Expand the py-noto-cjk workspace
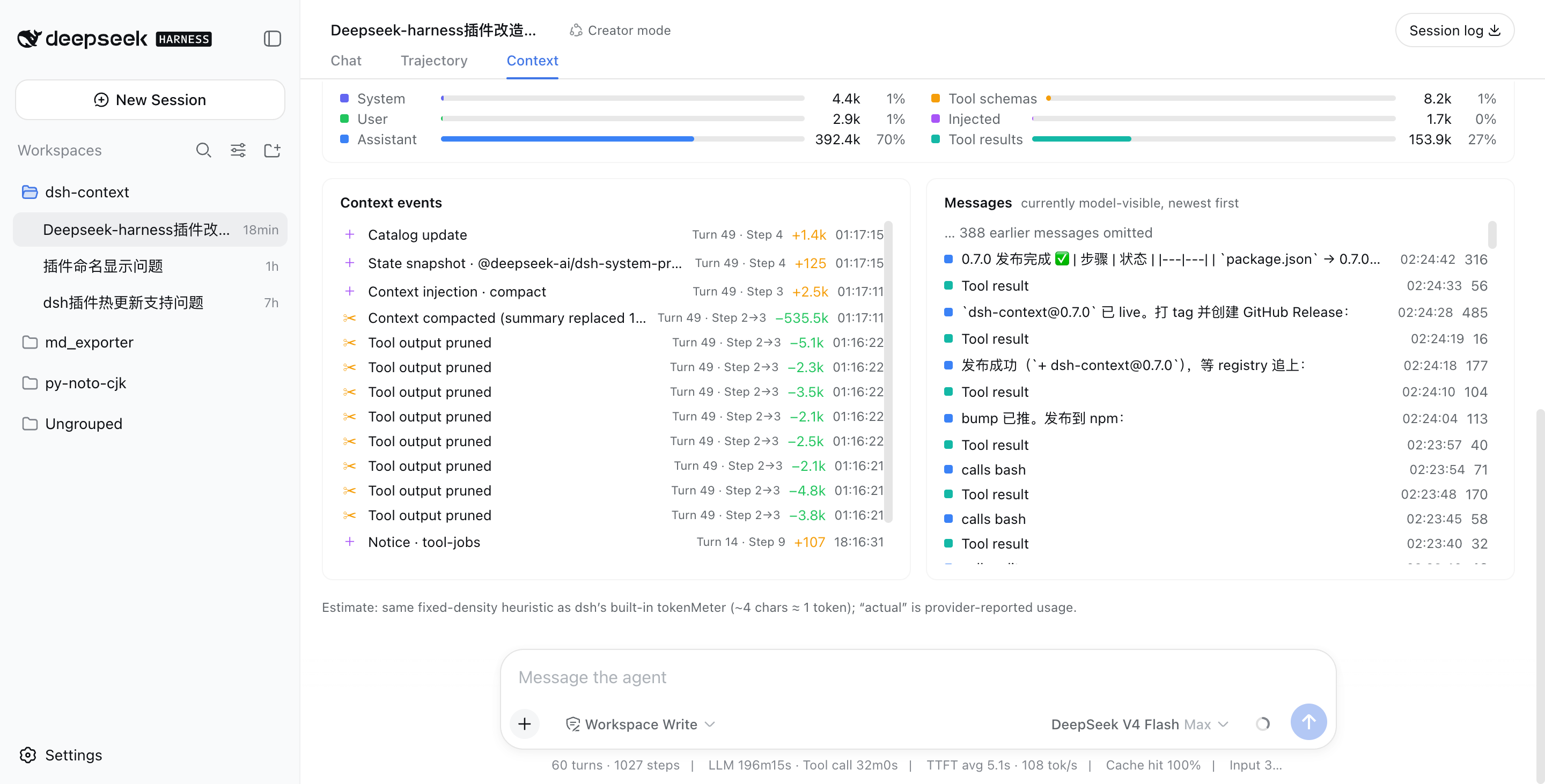The width and height of the screenshot is (1545, 784). pos(150,383)
